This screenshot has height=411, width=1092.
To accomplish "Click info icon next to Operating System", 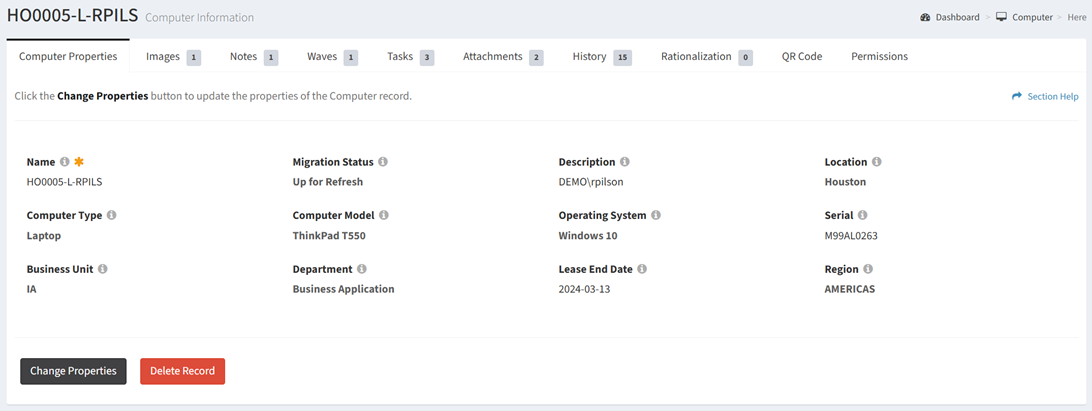I will click(656, 215).
